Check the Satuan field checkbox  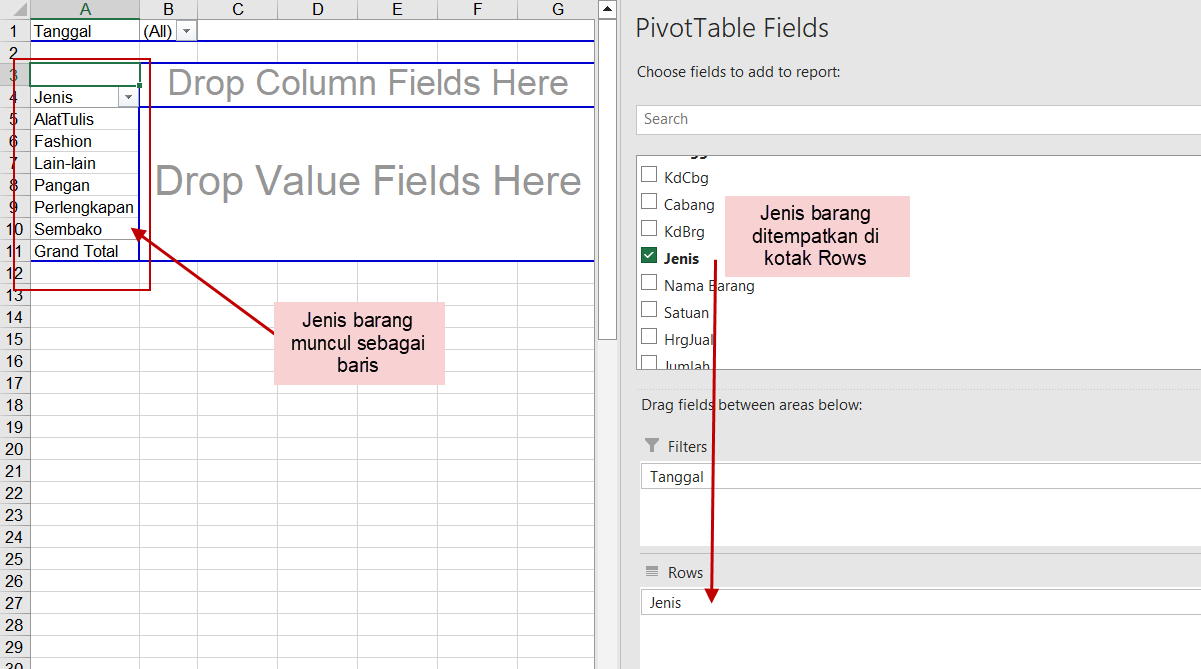point(649,311)
